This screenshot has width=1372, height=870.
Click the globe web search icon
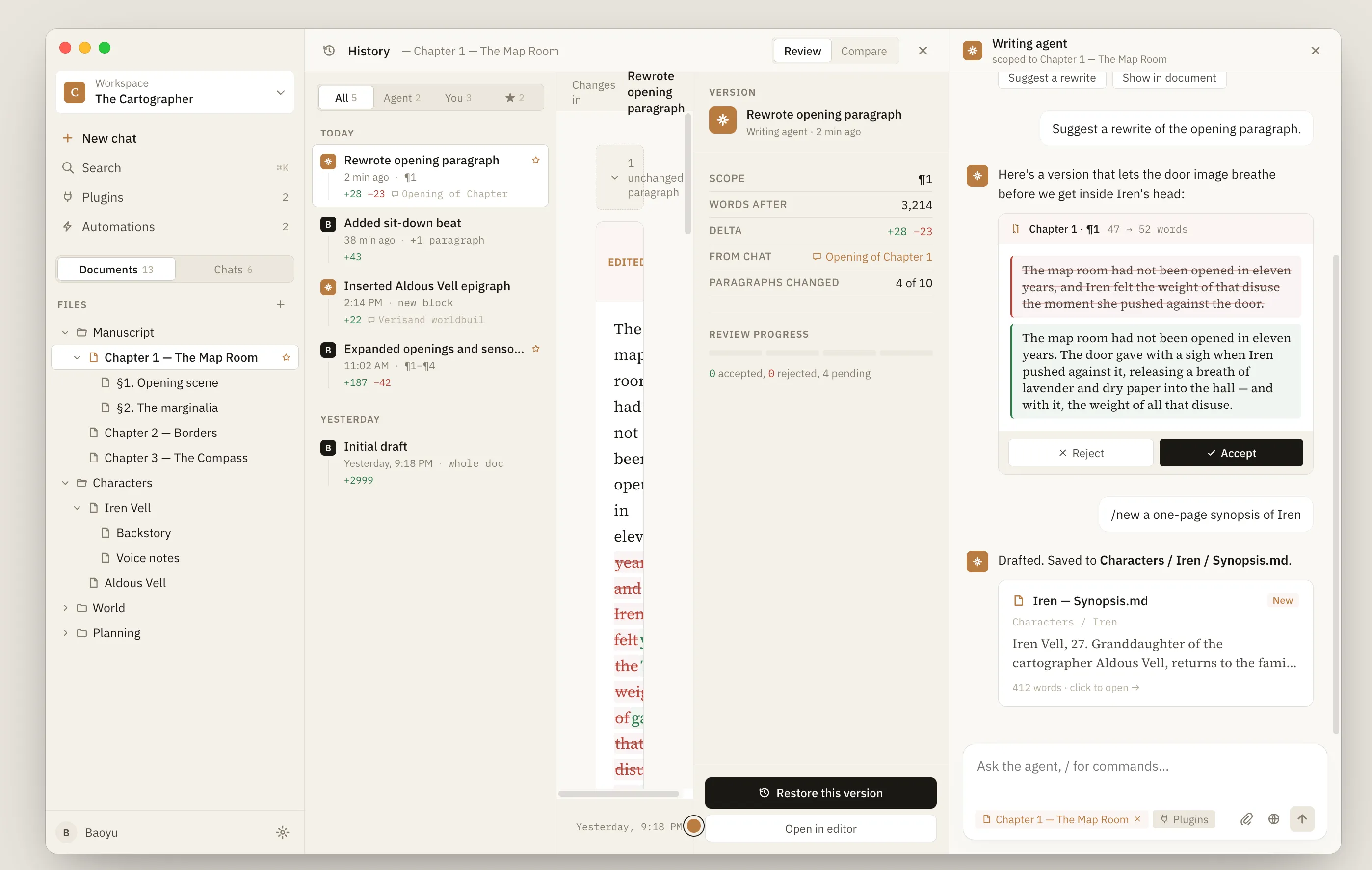click(x=1273, y=819)
